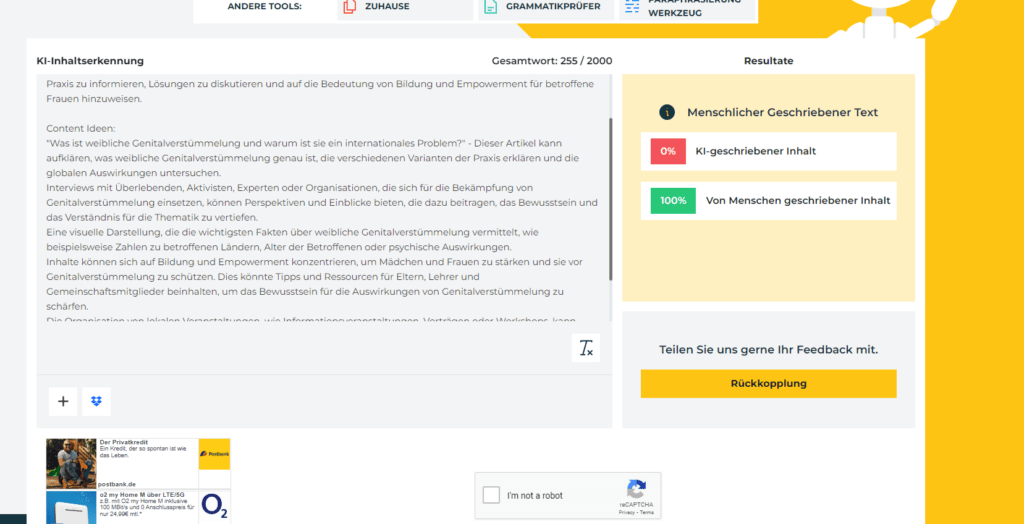Viewport: 1024px width, 524px height.
Task: Click the 0% red percentage badge
Action: coord(668,152)
